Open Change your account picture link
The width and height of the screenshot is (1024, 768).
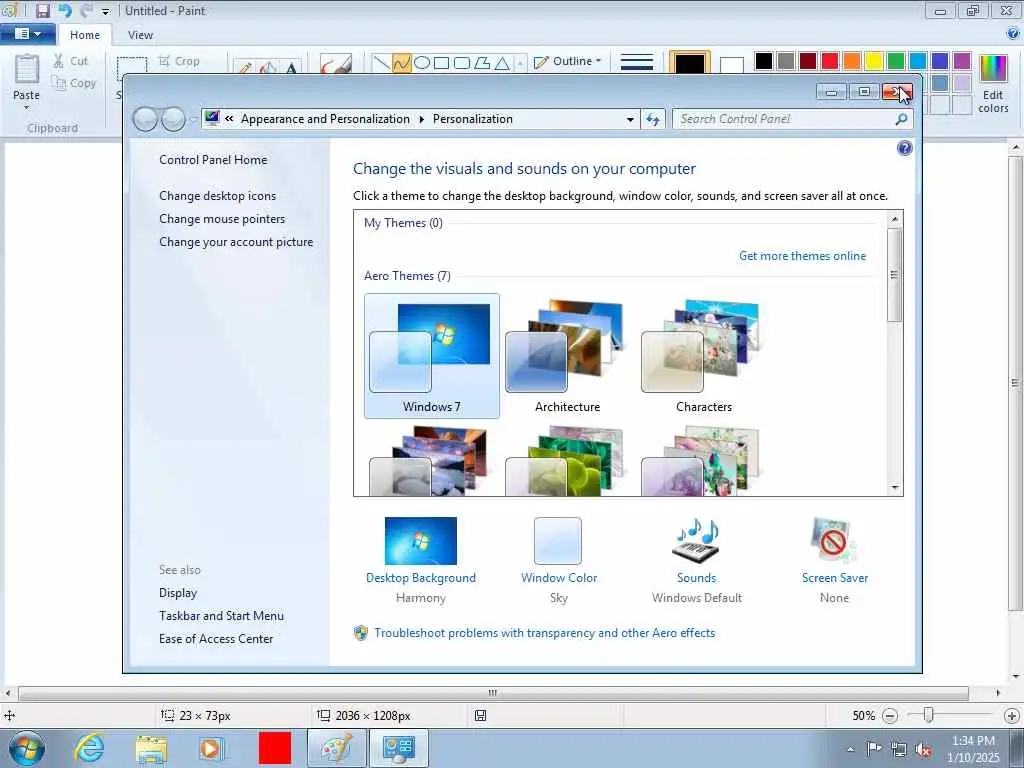point(236,242)
